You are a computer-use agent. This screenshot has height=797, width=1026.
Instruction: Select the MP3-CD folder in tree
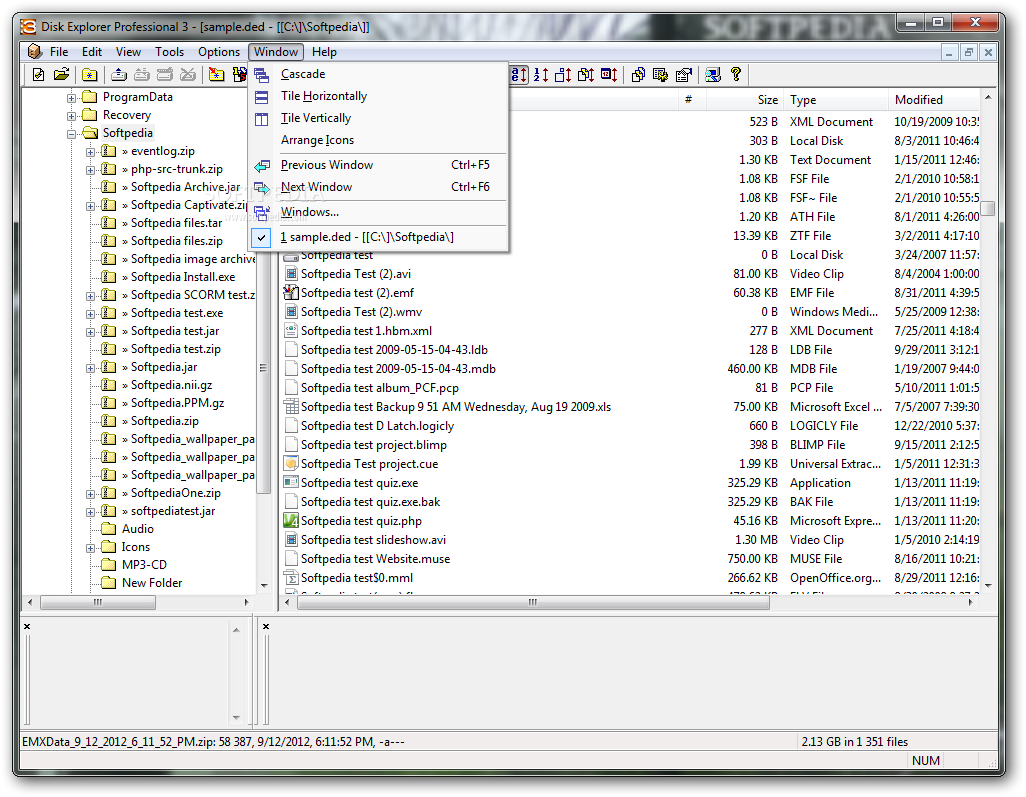[144, 565]
